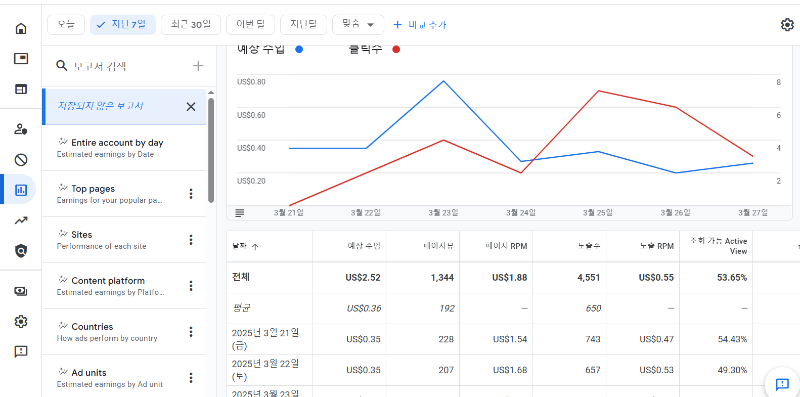The height and width of the screenshot is (397, 800).
Task: Open report settings gear at top right
Action: pos(787,24)
